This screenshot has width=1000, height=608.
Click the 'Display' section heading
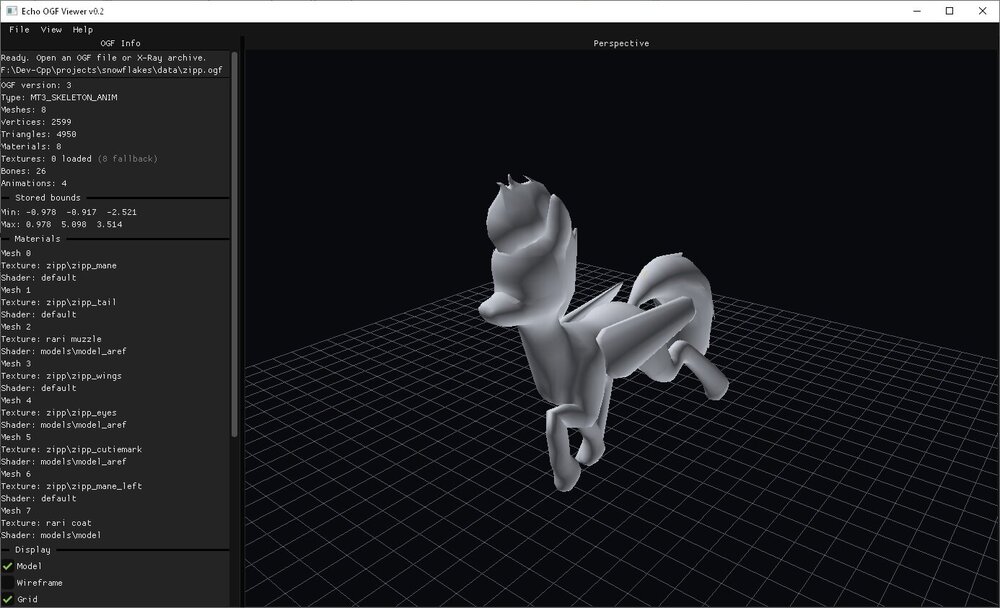(33, 549)
